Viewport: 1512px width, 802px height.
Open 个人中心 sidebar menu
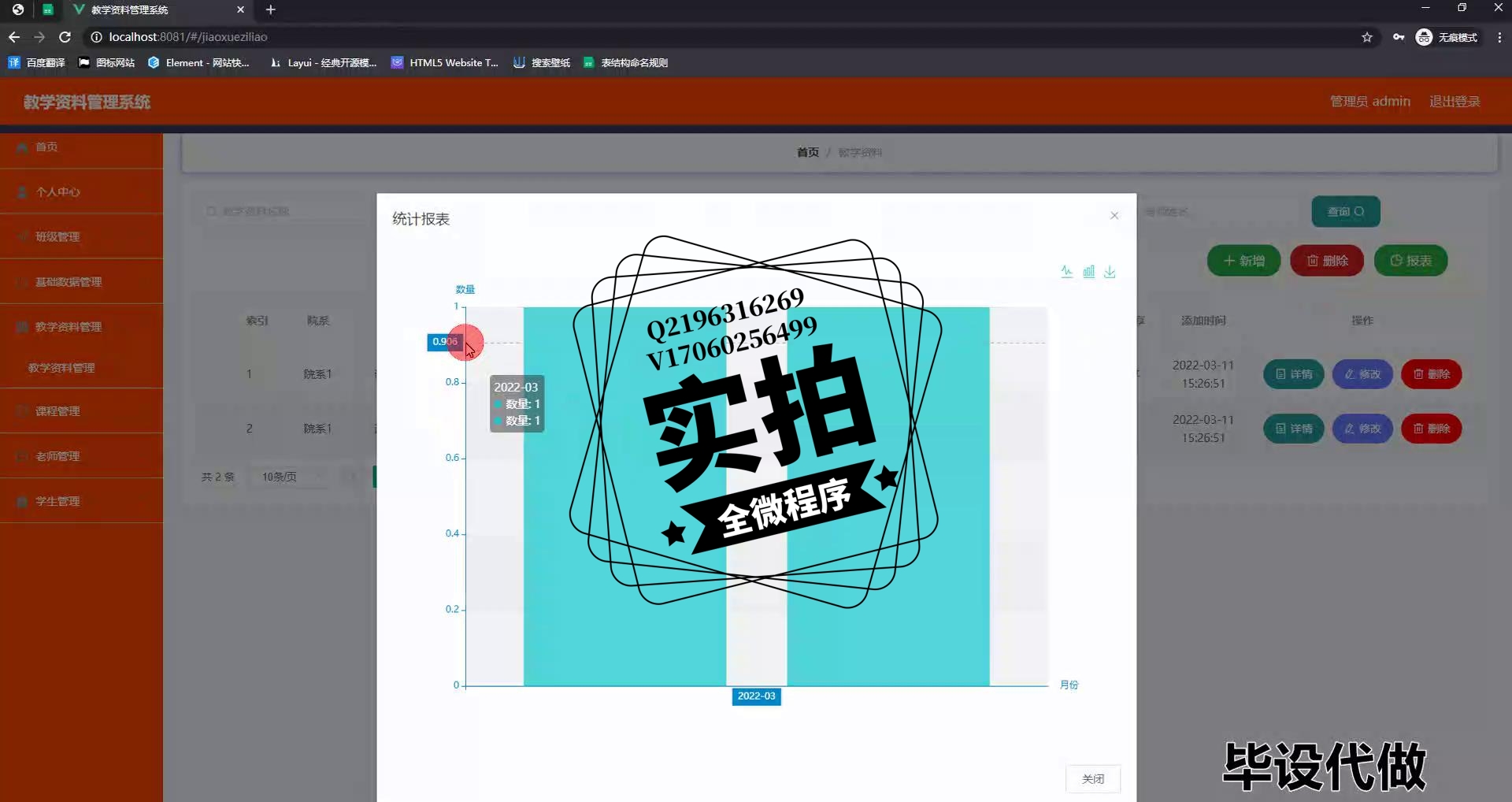81,192
